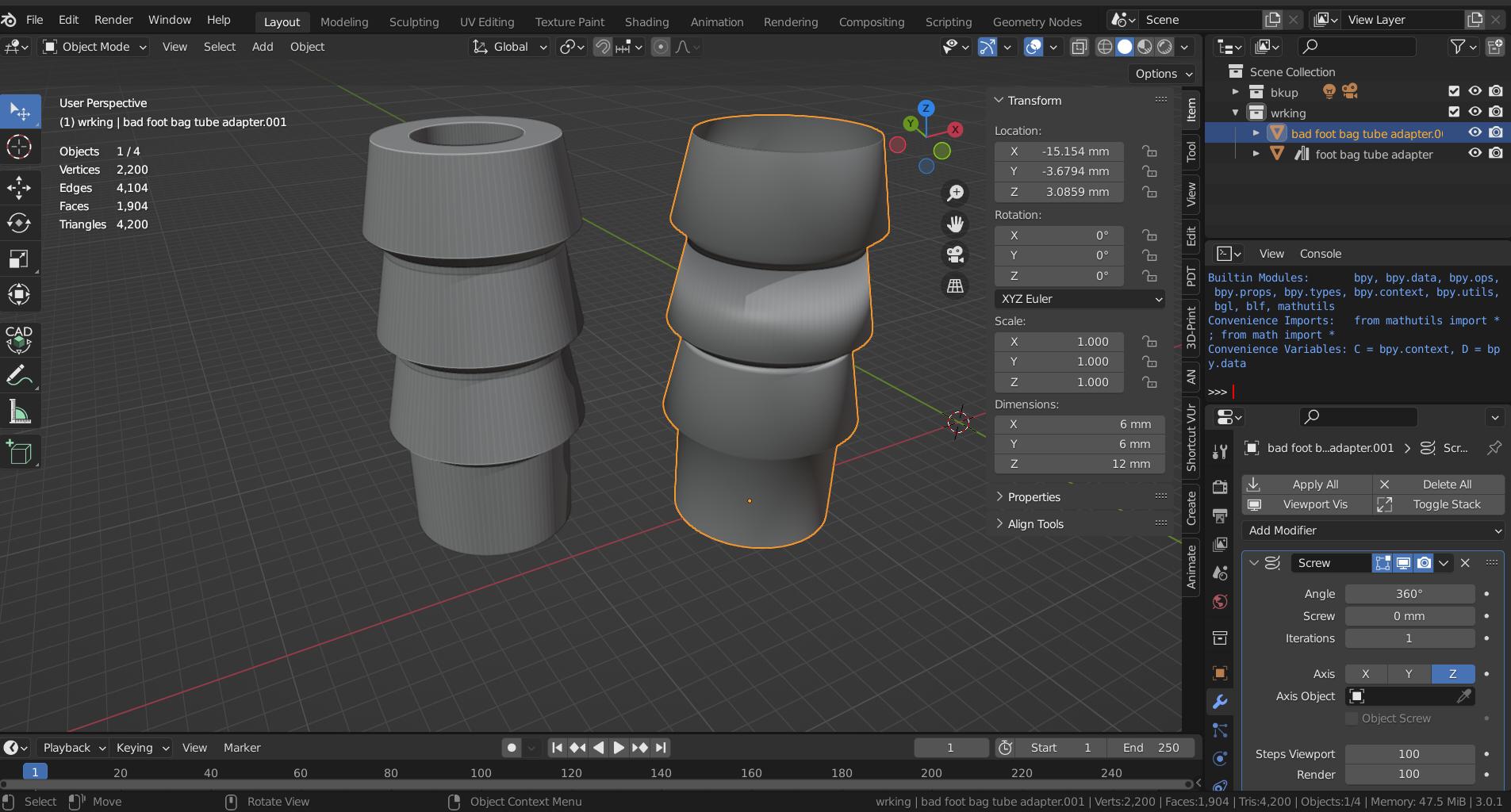
Task: Click the CAD transform tool icon
Action: [x=20, y=339]
